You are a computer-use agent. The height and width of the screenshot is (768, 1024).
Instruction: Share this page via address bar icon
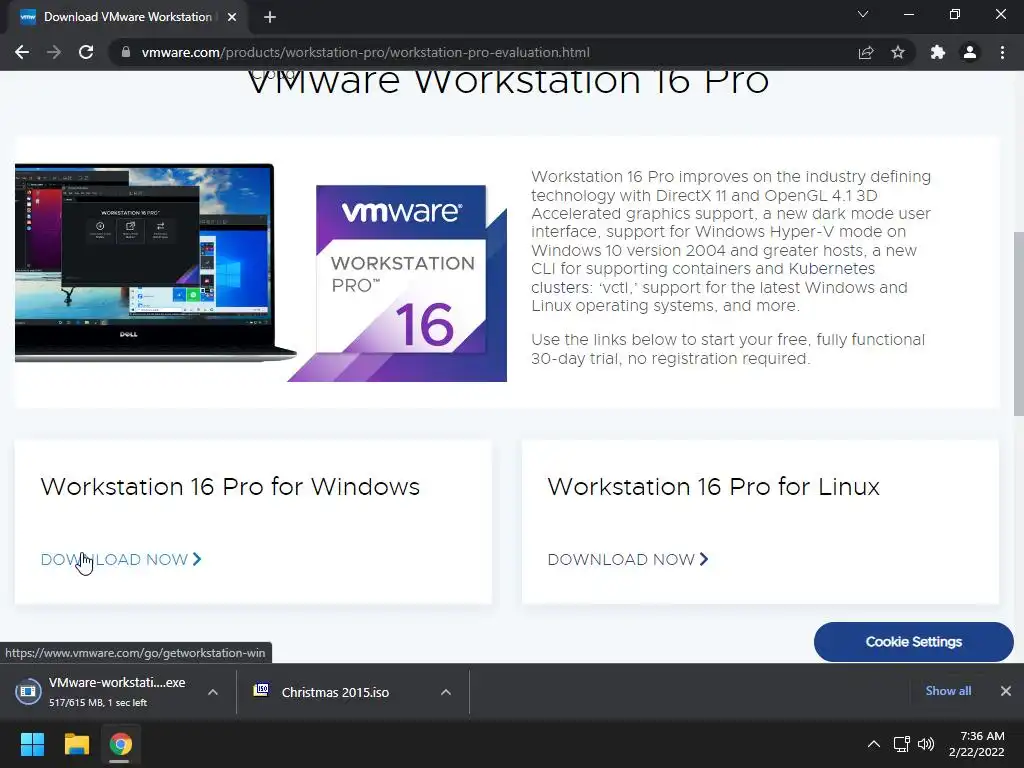pyautogui.click(x=866, y=52)
